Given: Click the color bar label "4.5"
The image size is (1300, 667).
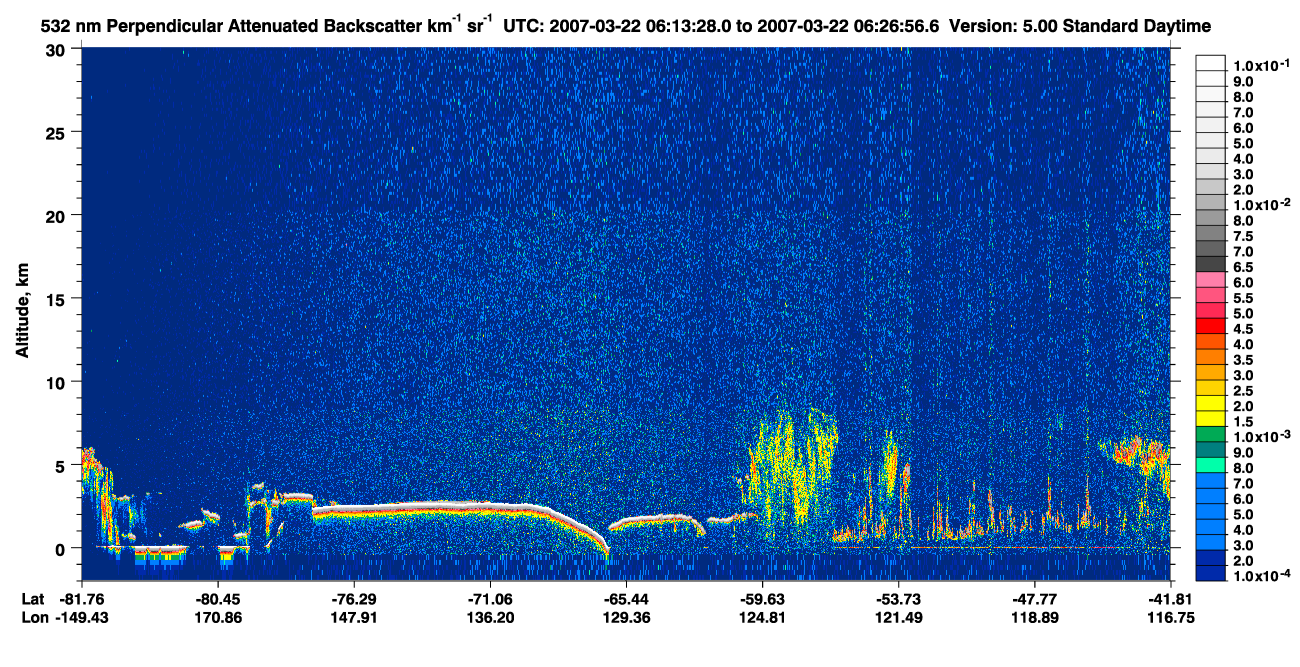Looking at the screenshot, I should tap(1243, 329).
